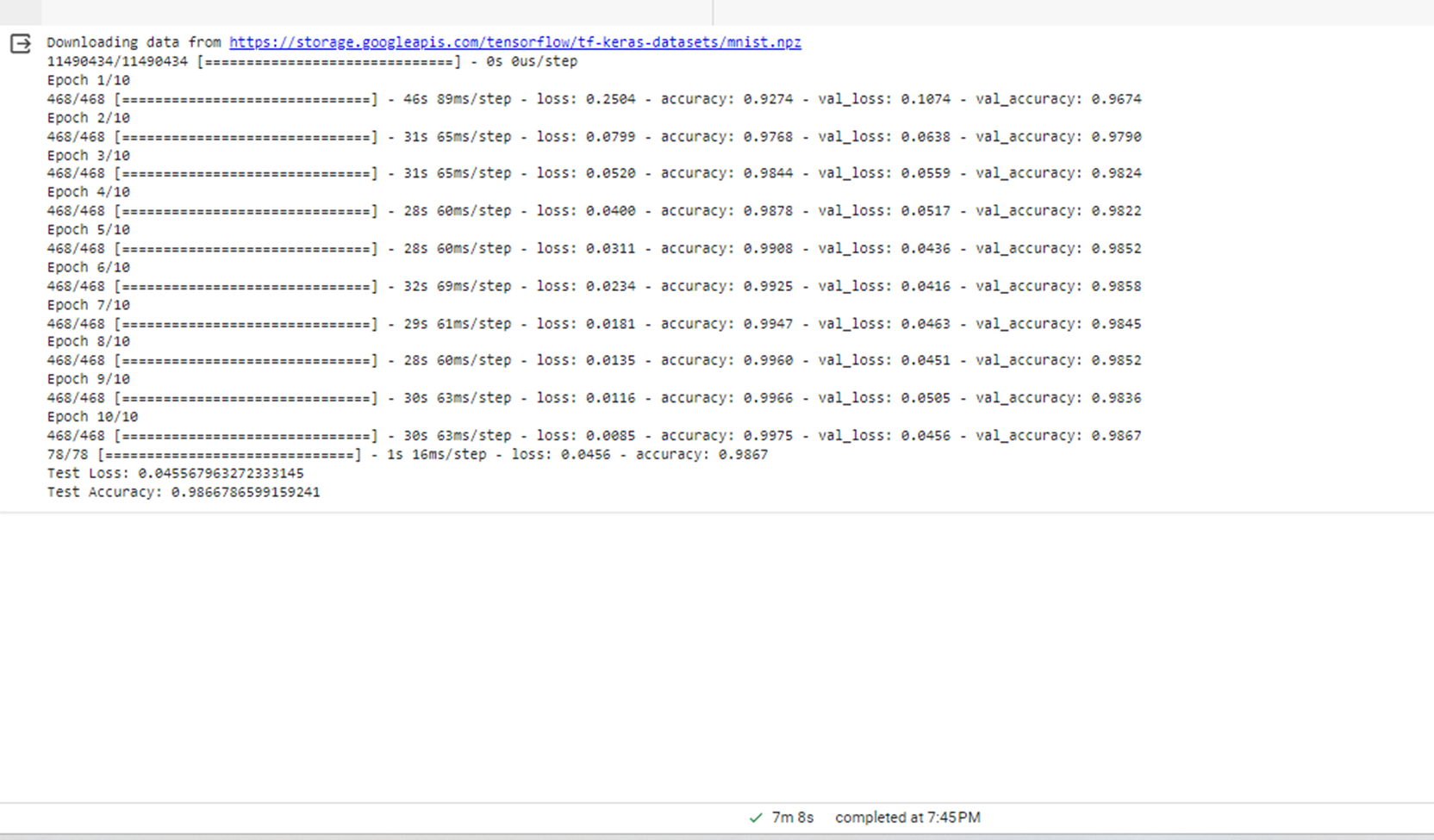Viewport: 1434px width, 840px height.
Task: Select the 'Epoch 3/10' line
Action: tap(89, 156)
